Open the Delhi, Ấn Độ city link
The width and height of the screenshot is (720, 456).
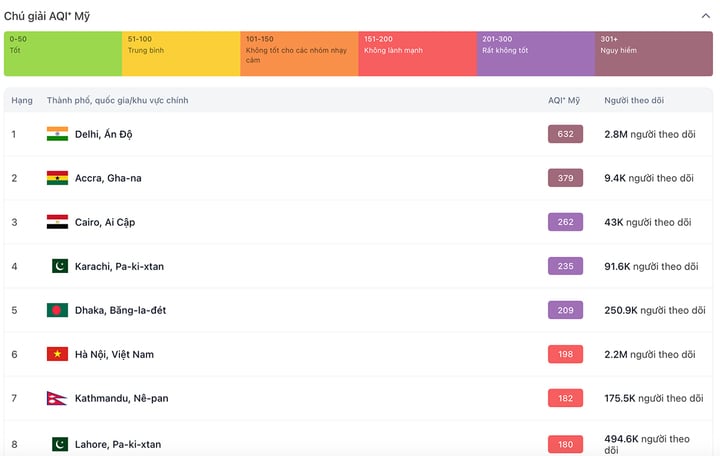[103, 134]
